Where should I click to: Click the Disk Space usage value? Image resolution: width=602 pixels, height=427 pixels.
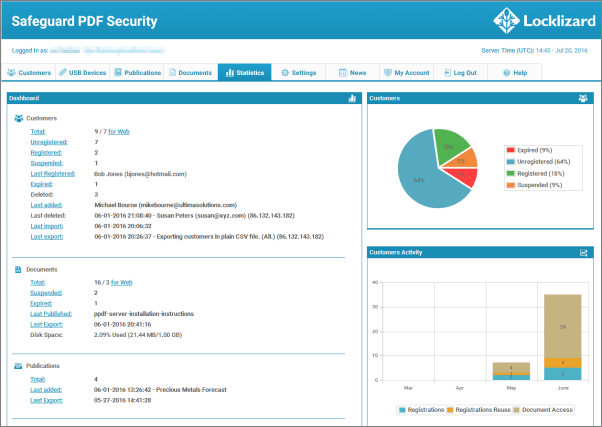(138, 335)
